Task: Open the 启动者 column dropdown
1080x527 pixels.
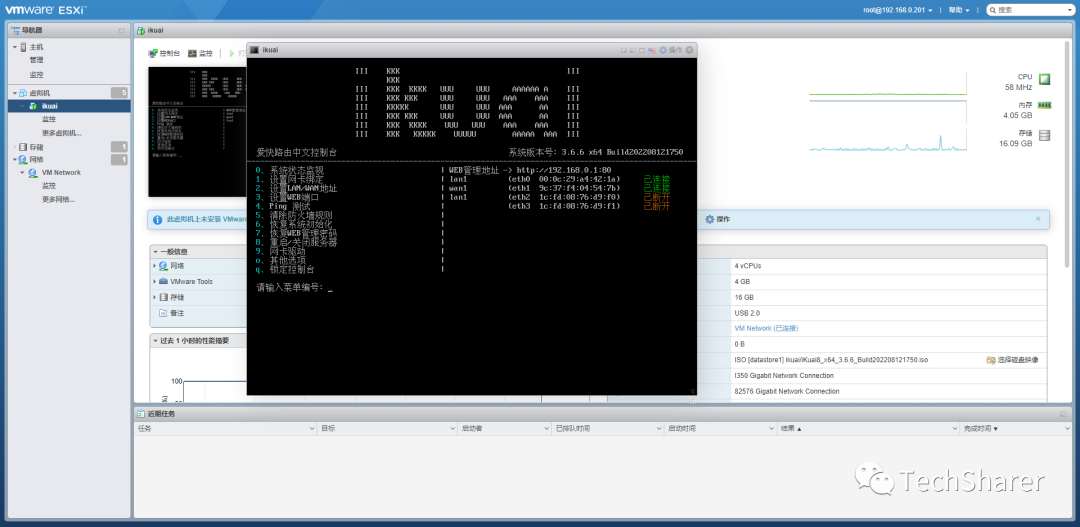Action: pos(546,428)
